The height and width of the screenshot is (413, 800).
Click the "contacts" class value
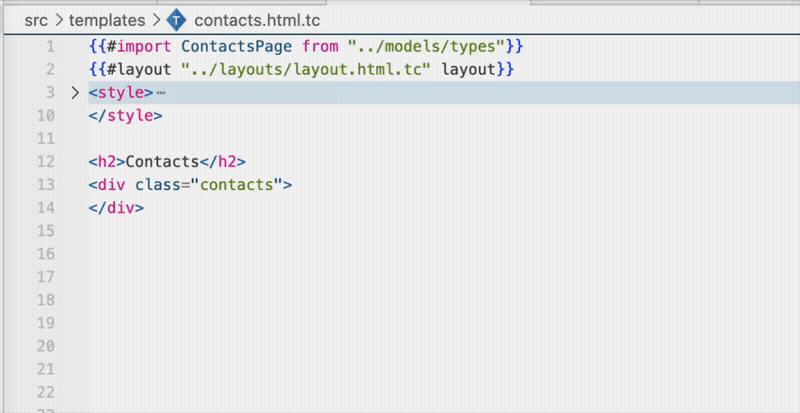point(237,185)
